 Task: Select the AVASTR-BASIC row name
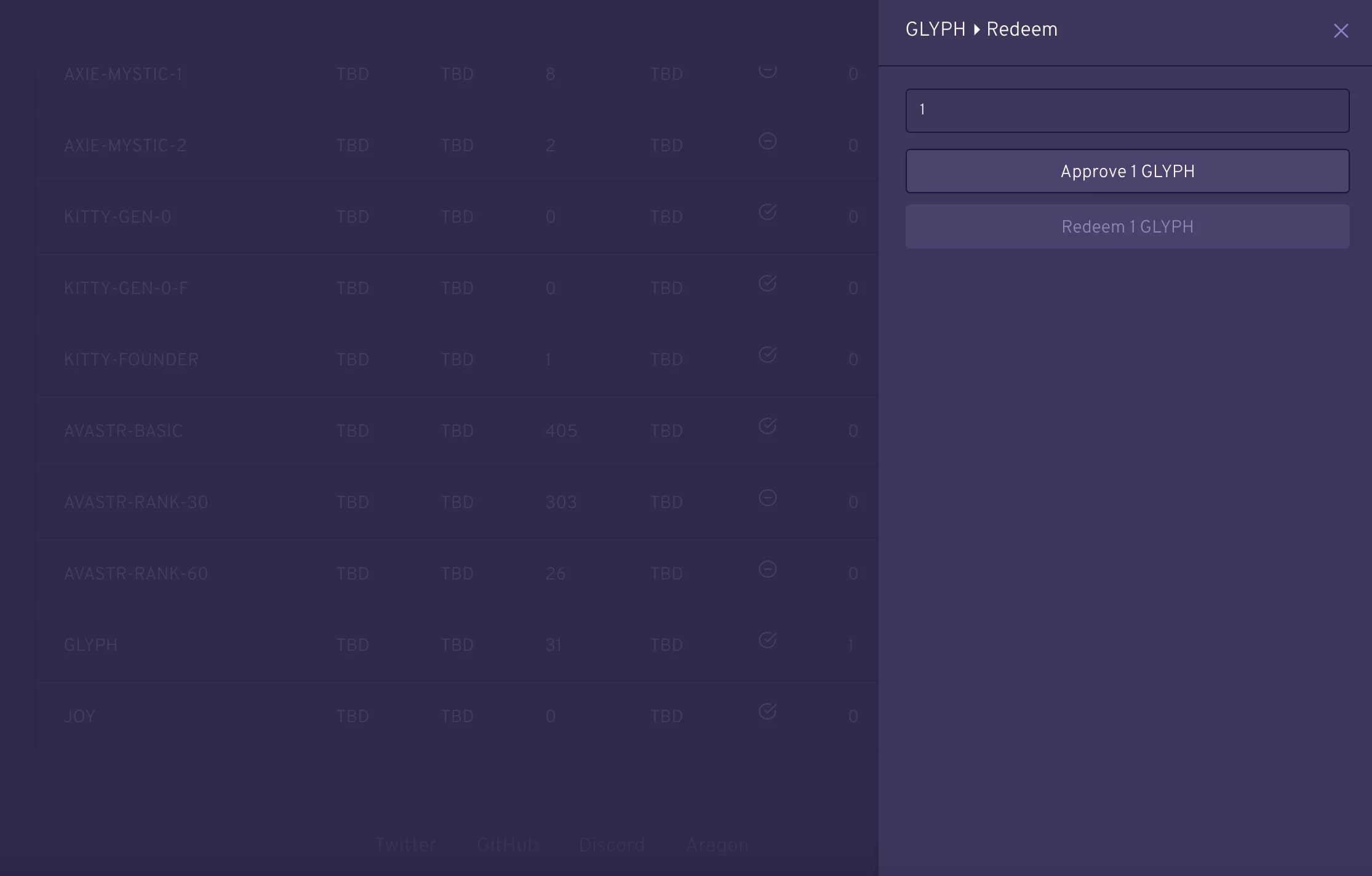pyautogui.click(x=123, y=431)
